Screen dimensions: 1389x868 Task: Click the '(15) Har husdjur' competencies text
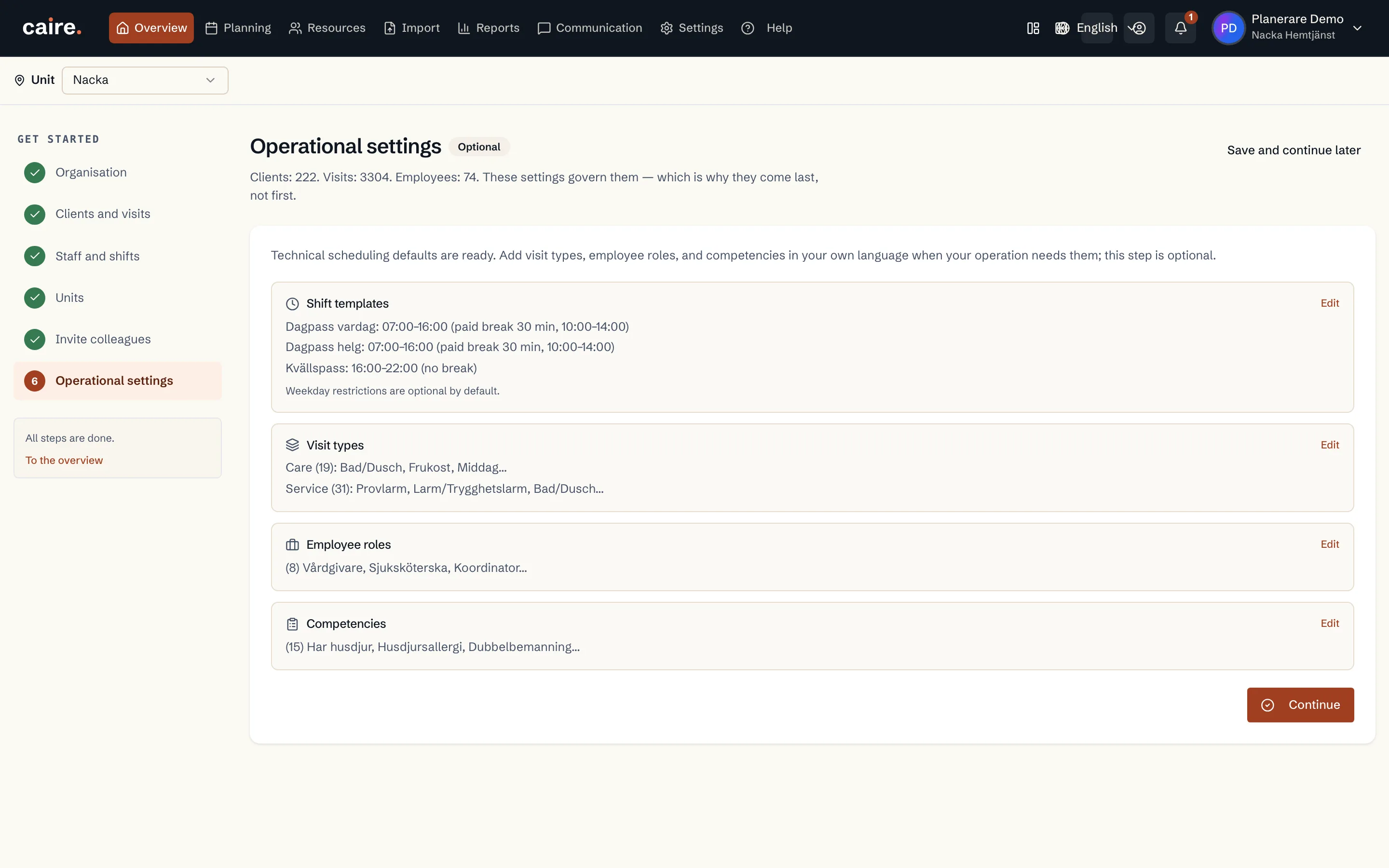432,646
